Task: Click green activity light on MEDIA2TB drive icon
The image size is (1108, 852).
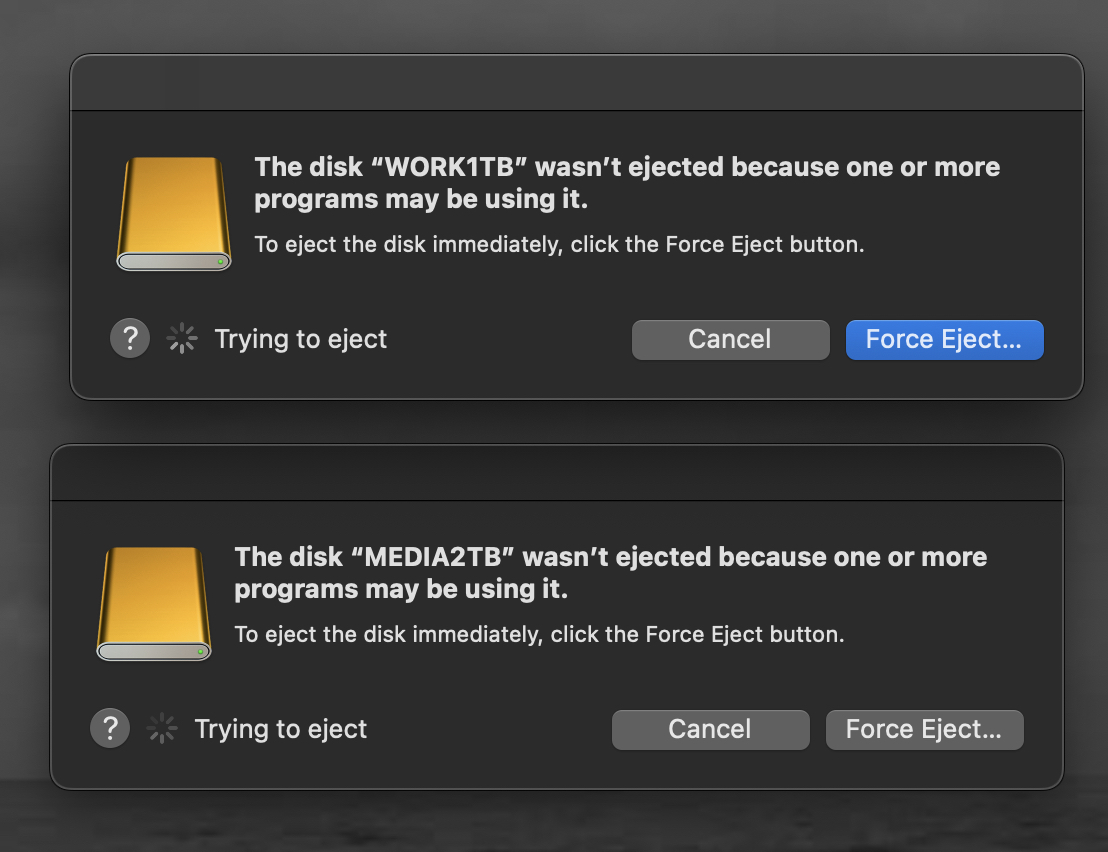Action: 201,651
